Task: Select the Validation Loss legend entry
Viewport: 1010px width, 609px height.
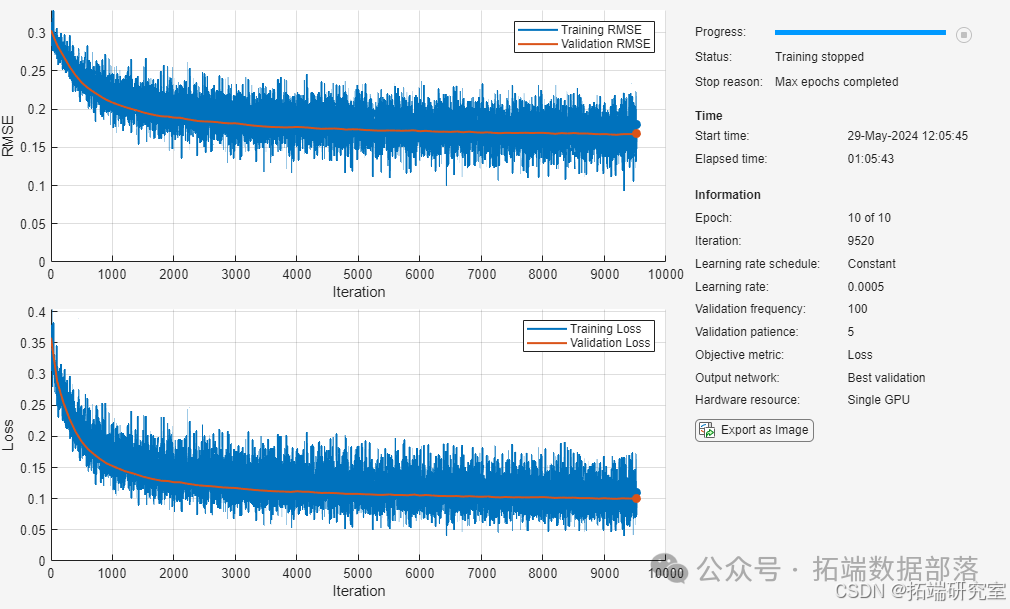Action: tap(588, 343)
